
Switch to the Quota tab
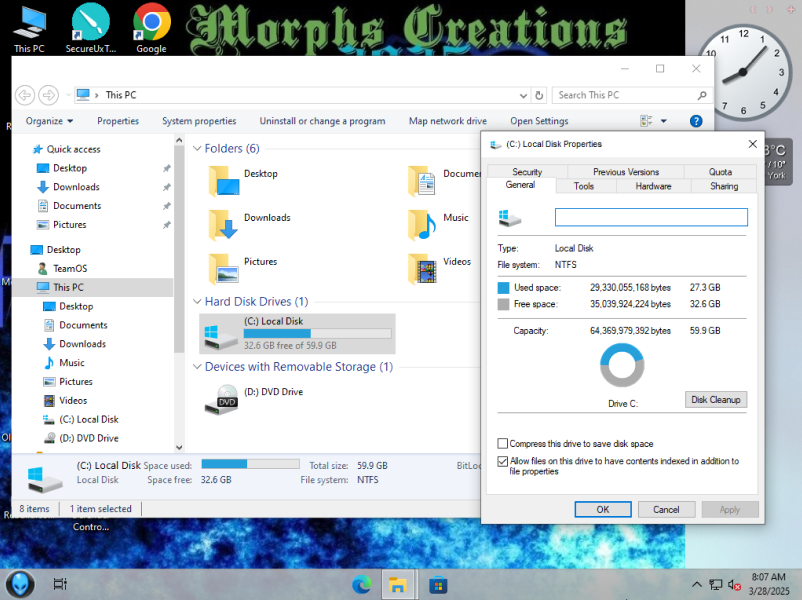(x=720, y=172)
